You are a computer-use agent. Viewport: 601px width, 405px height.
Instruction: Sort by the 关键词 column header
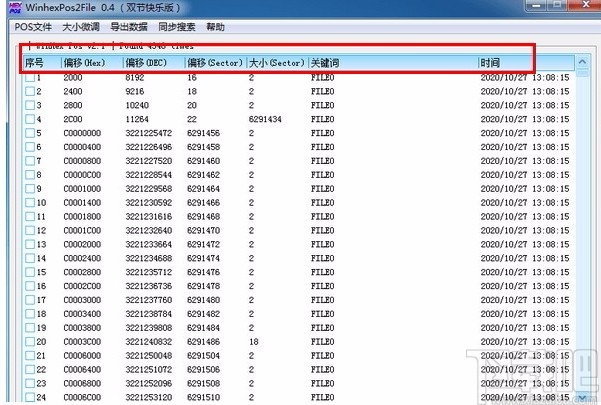click(394, 63)
